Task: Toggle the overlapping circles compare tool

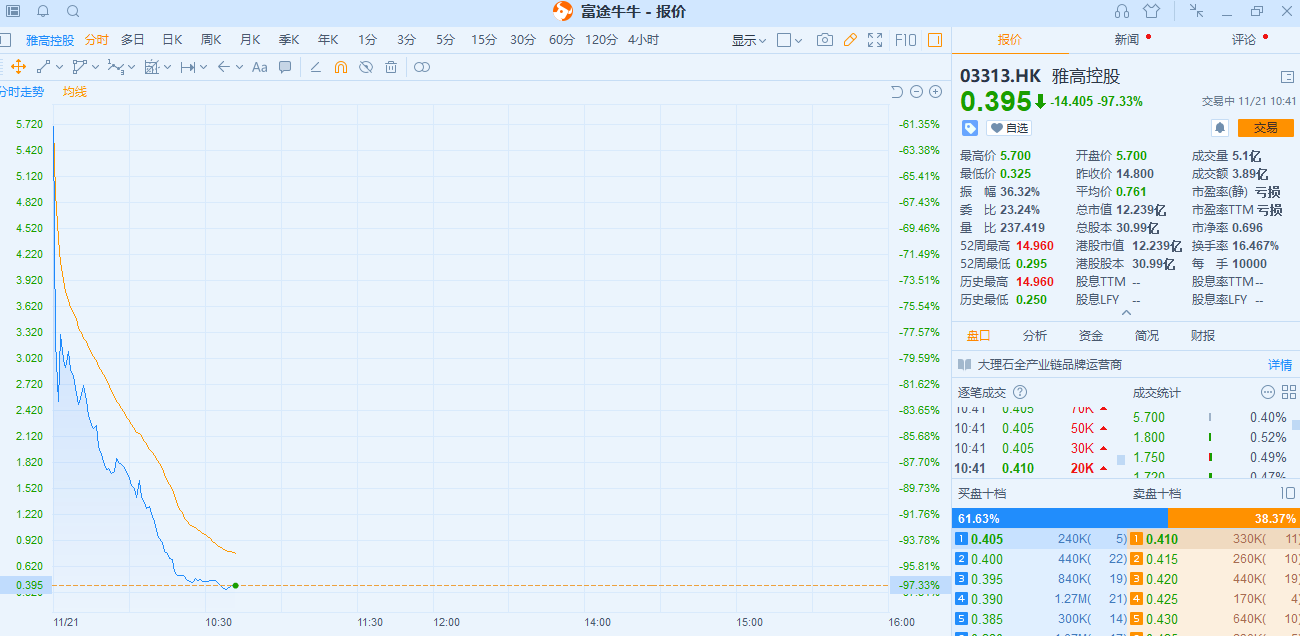Action: tap(422, 67)
